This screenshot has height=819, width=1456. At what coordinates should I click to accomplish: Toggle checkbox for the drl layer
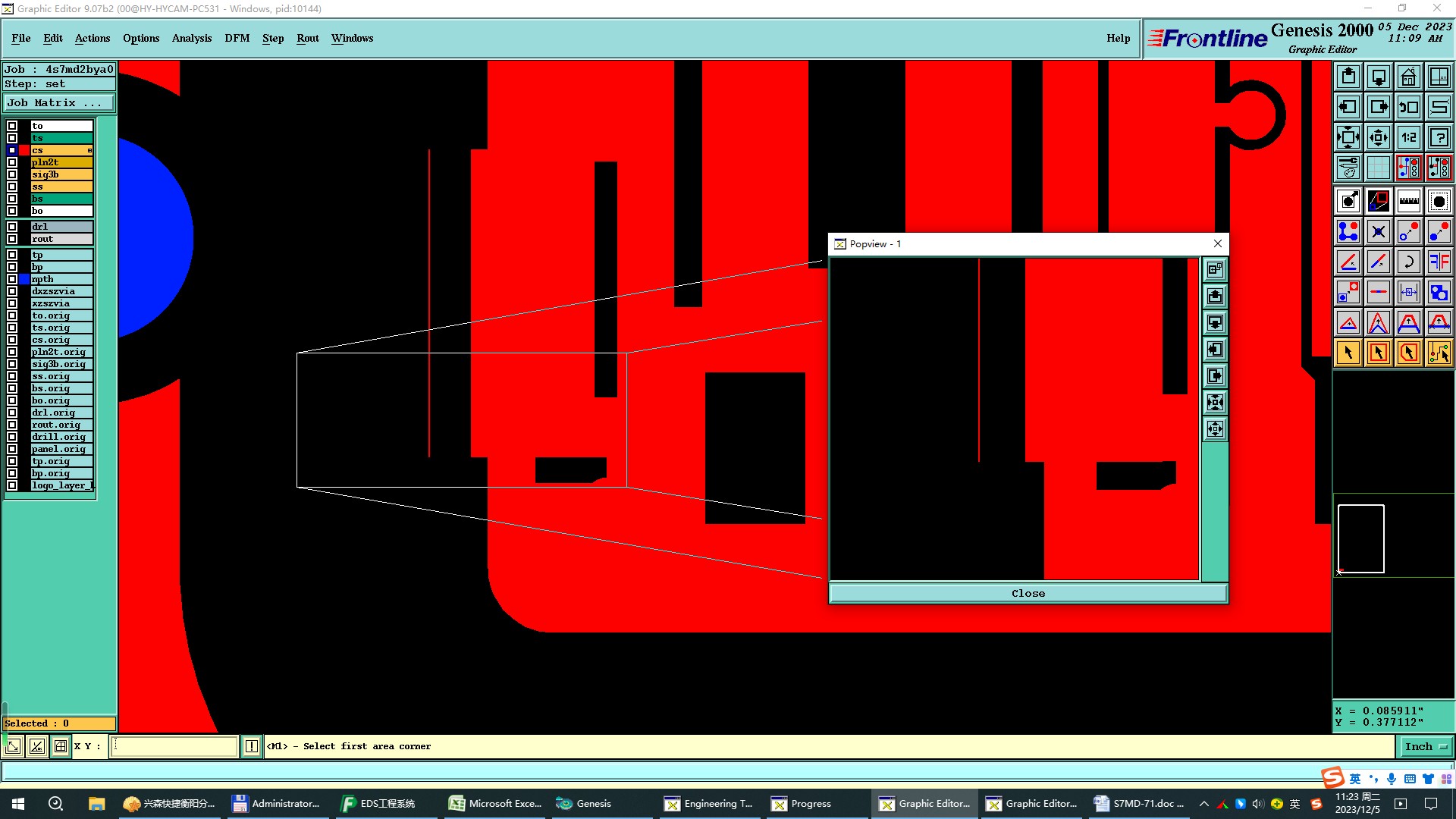point(12,227)
